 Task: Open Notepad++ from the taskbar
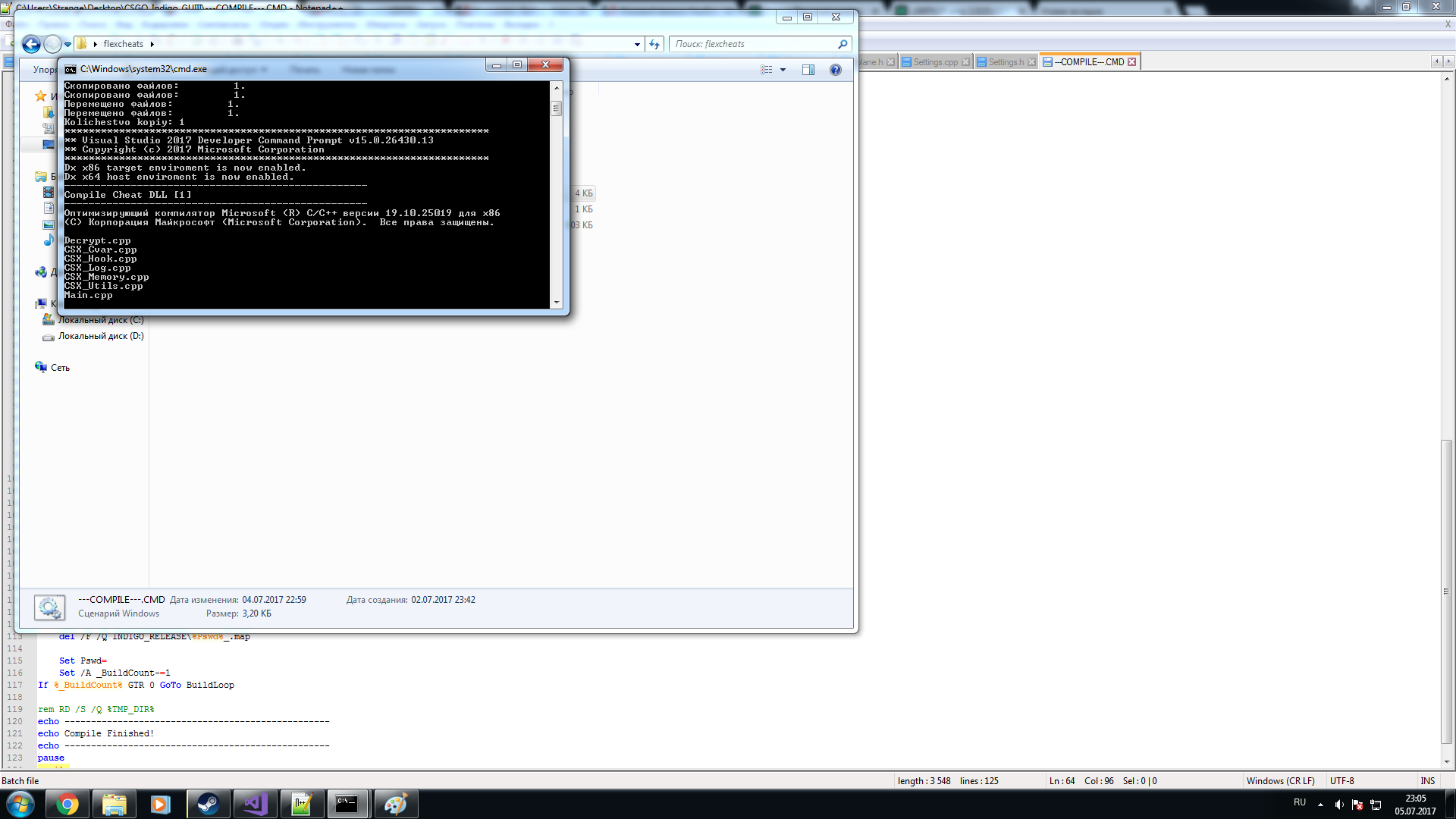302,804
